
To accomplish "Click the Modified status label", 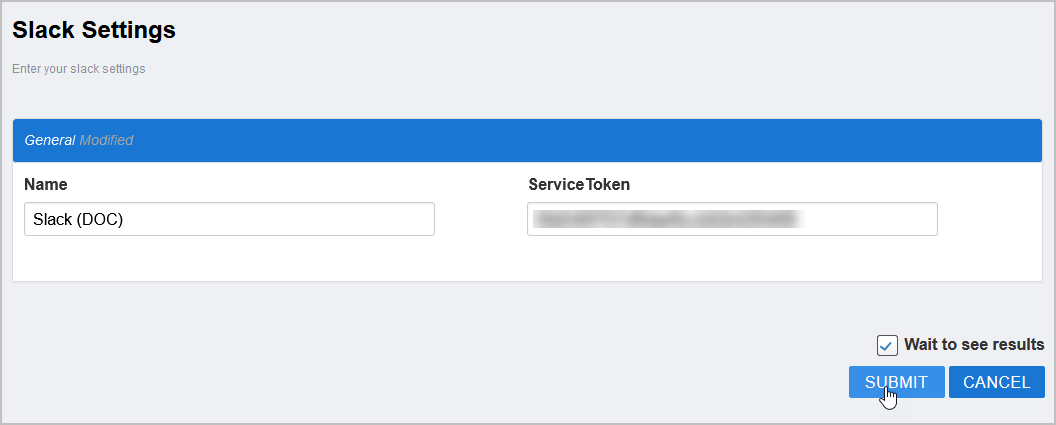I will (x=106, y=141).
